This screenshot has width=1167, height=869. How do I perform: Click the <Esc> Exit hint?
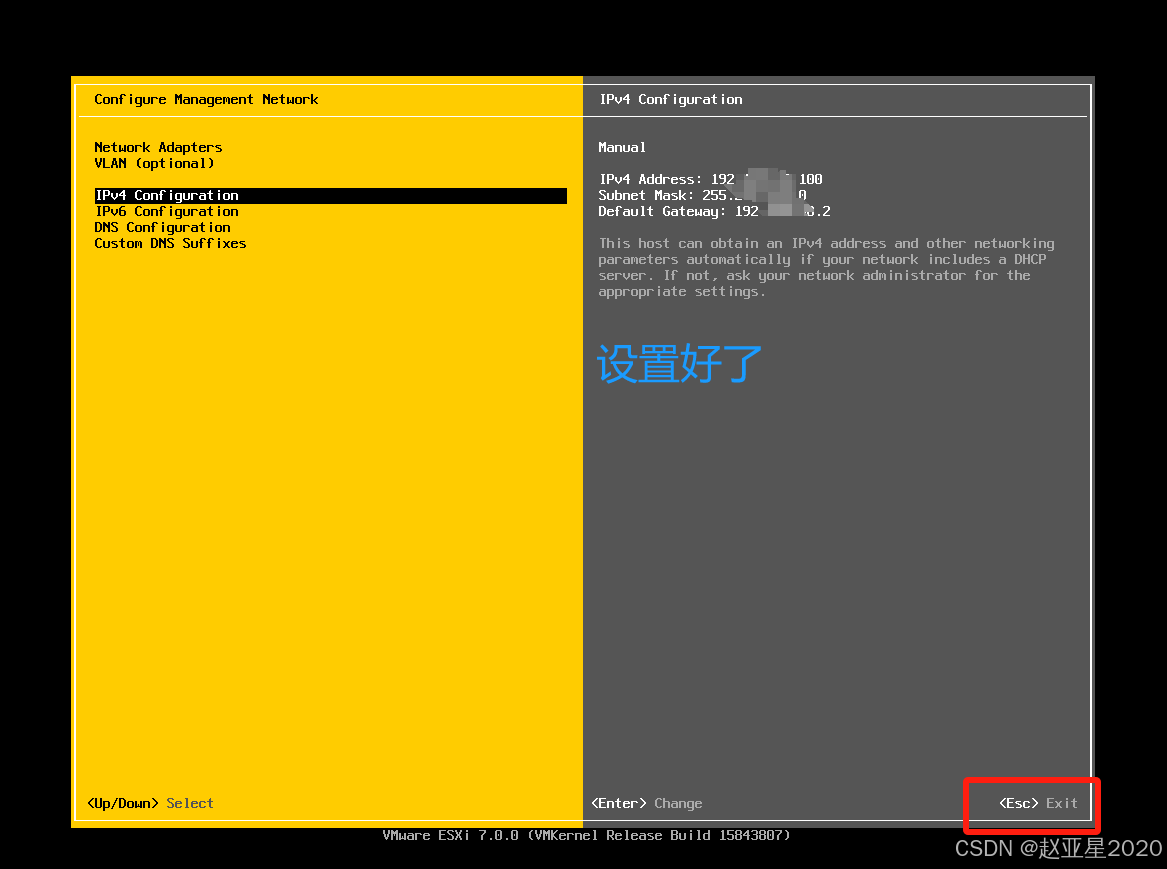pos(1038,804)
